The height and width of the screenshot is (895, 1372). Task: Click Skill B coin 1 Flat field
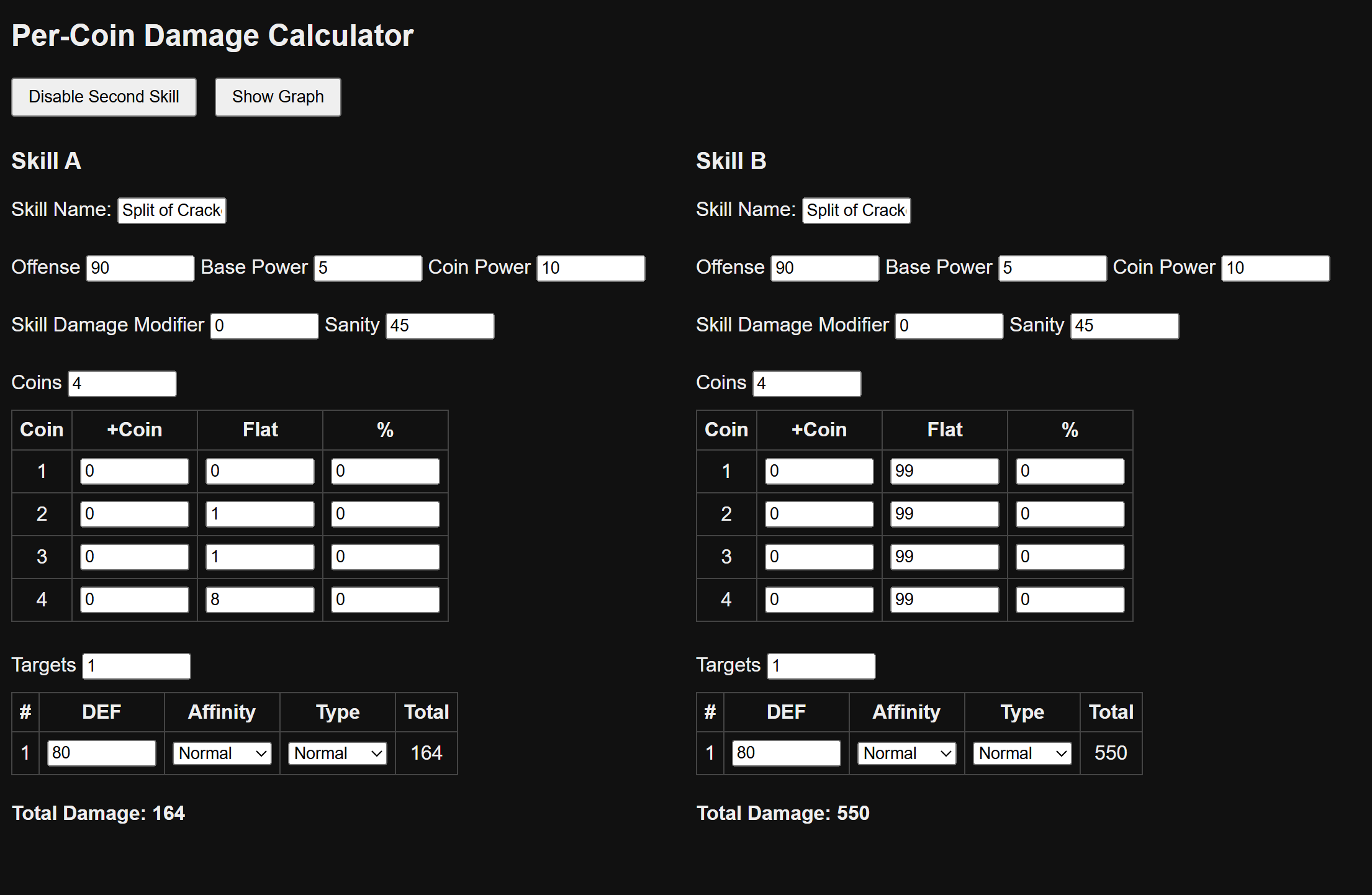click(x=944, y=471)
